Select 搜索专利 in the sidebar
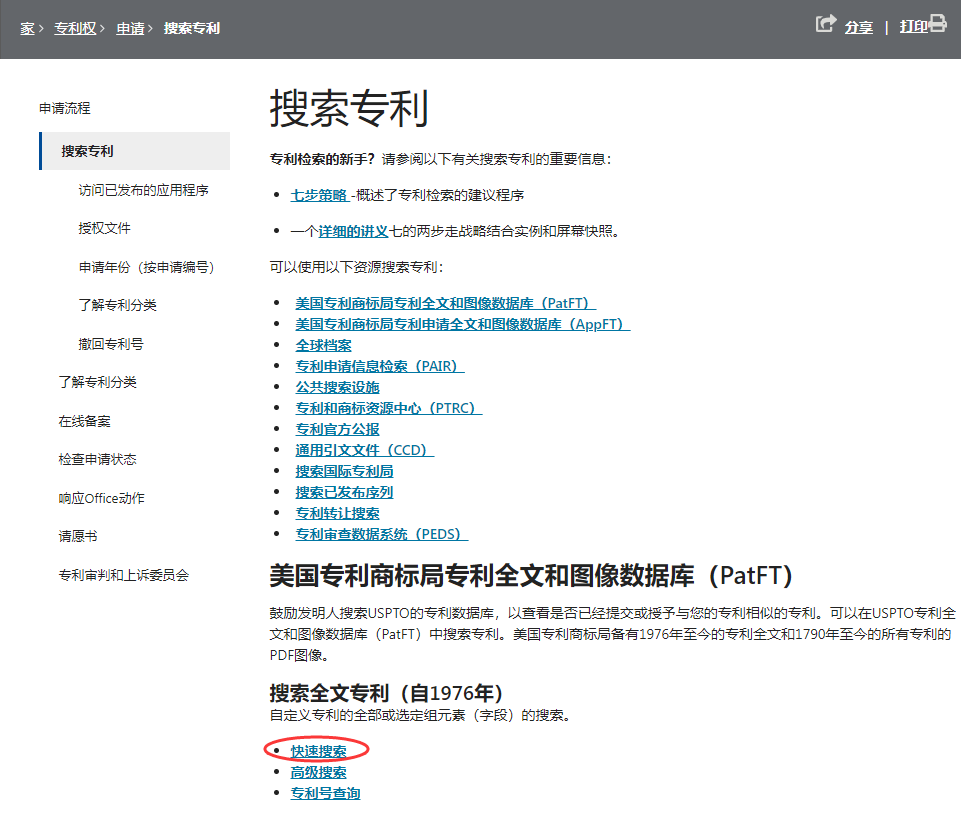This screenshot has height=814, width=961. [x=88, y=151]
